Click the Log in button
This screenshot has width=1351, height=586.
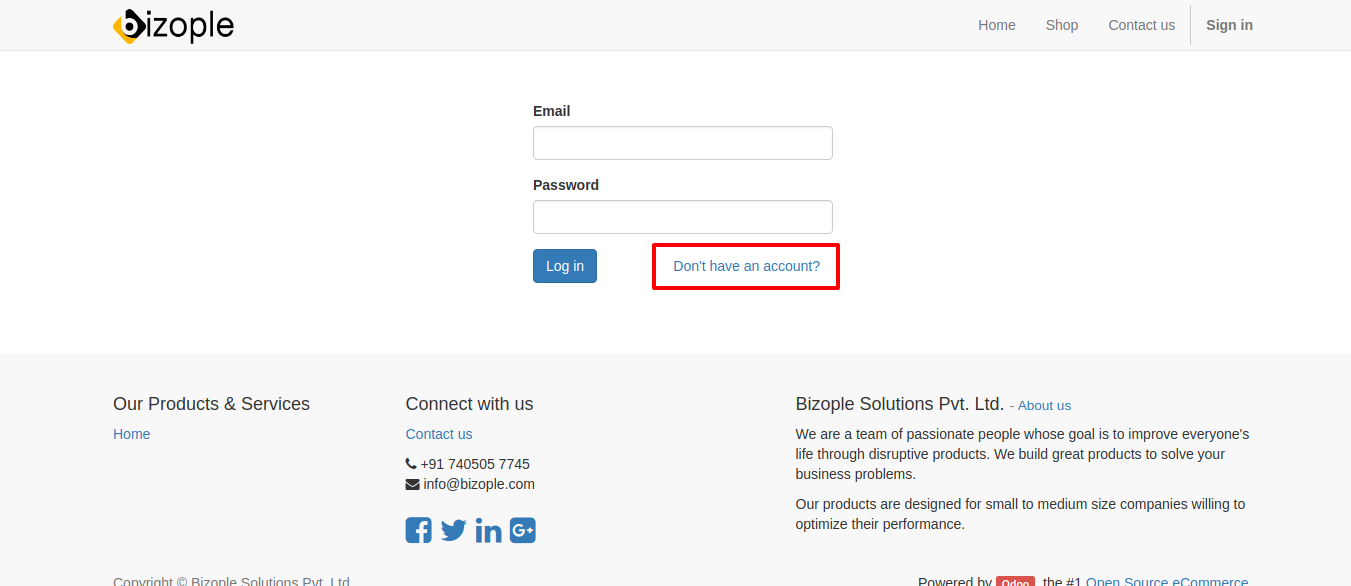click(565, 266)
